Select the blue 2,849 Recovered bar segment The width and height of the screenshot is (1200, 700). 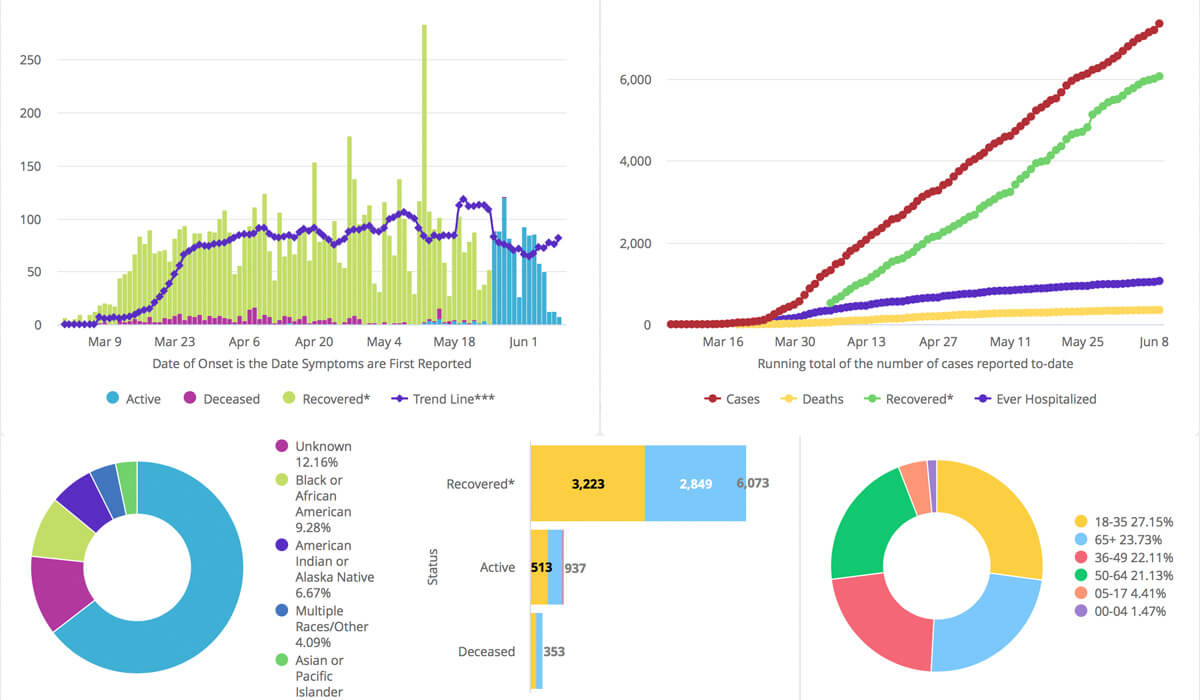(x=695, y=484)
